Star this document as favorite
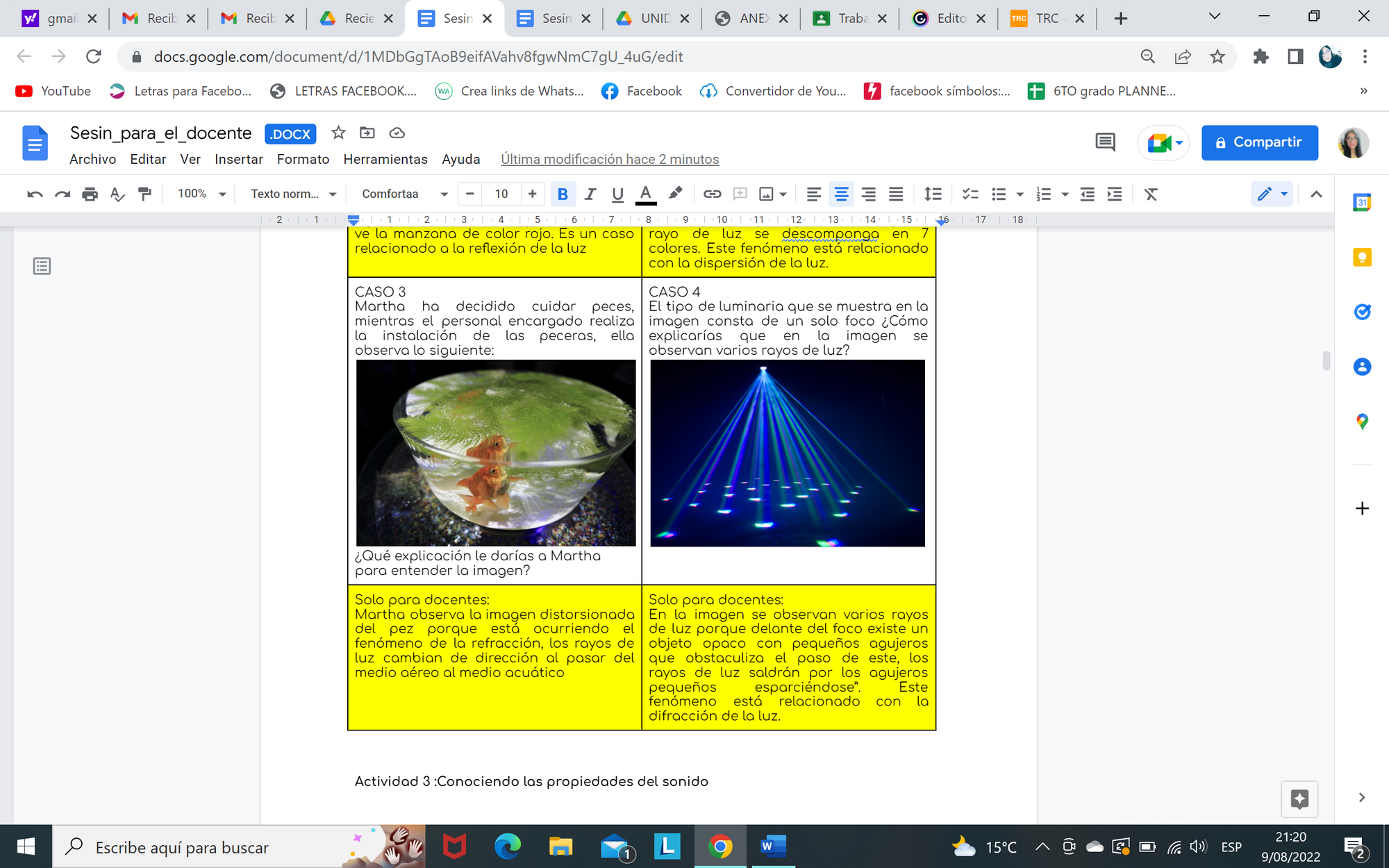This screenshot has height=868, width=1389. [x=338, y=133]
